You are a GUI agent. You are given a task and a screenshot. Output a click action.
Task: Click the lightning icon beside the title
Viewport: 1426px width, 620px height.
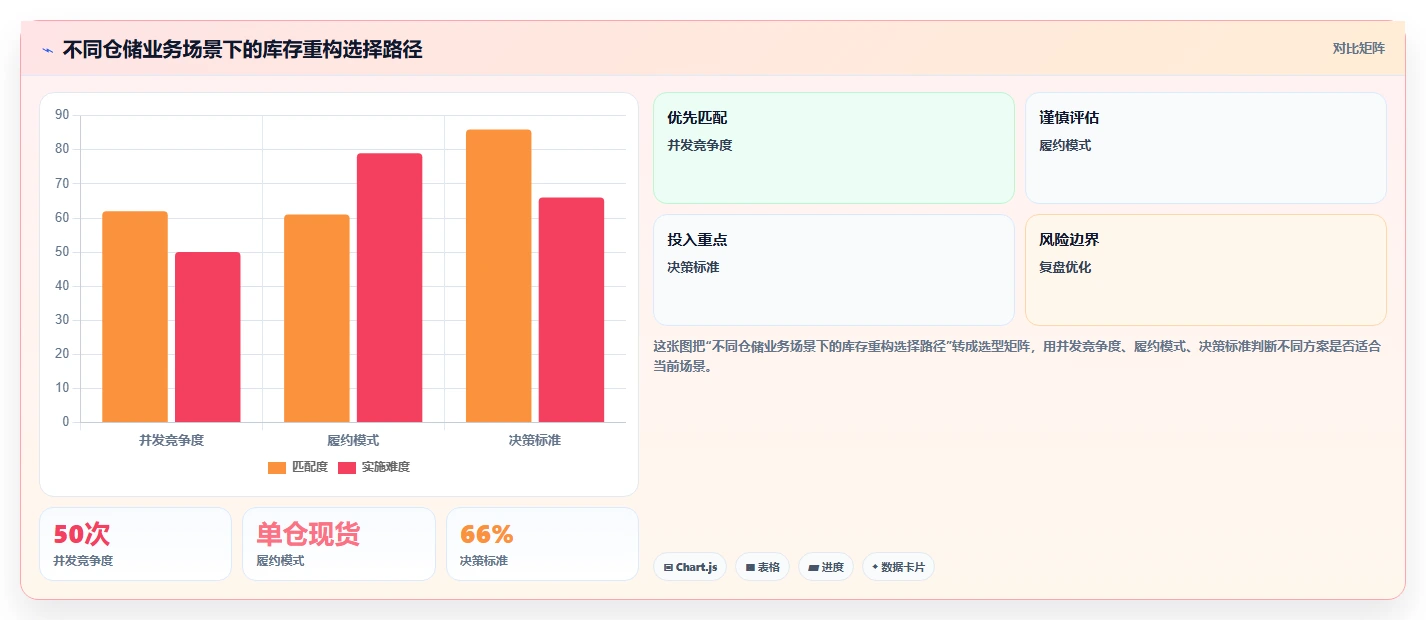tap(47, 50)
